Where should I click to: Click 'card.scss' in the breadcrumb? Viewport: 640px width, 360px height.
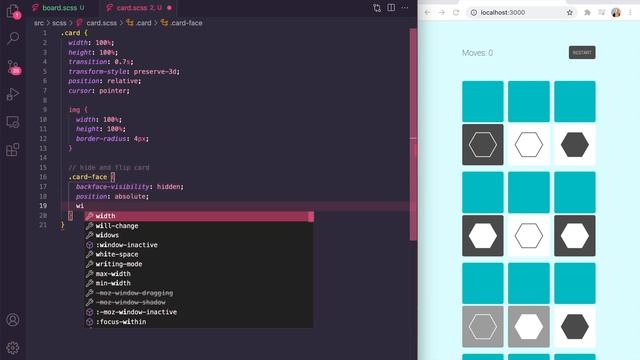click(x=101, y=23)
